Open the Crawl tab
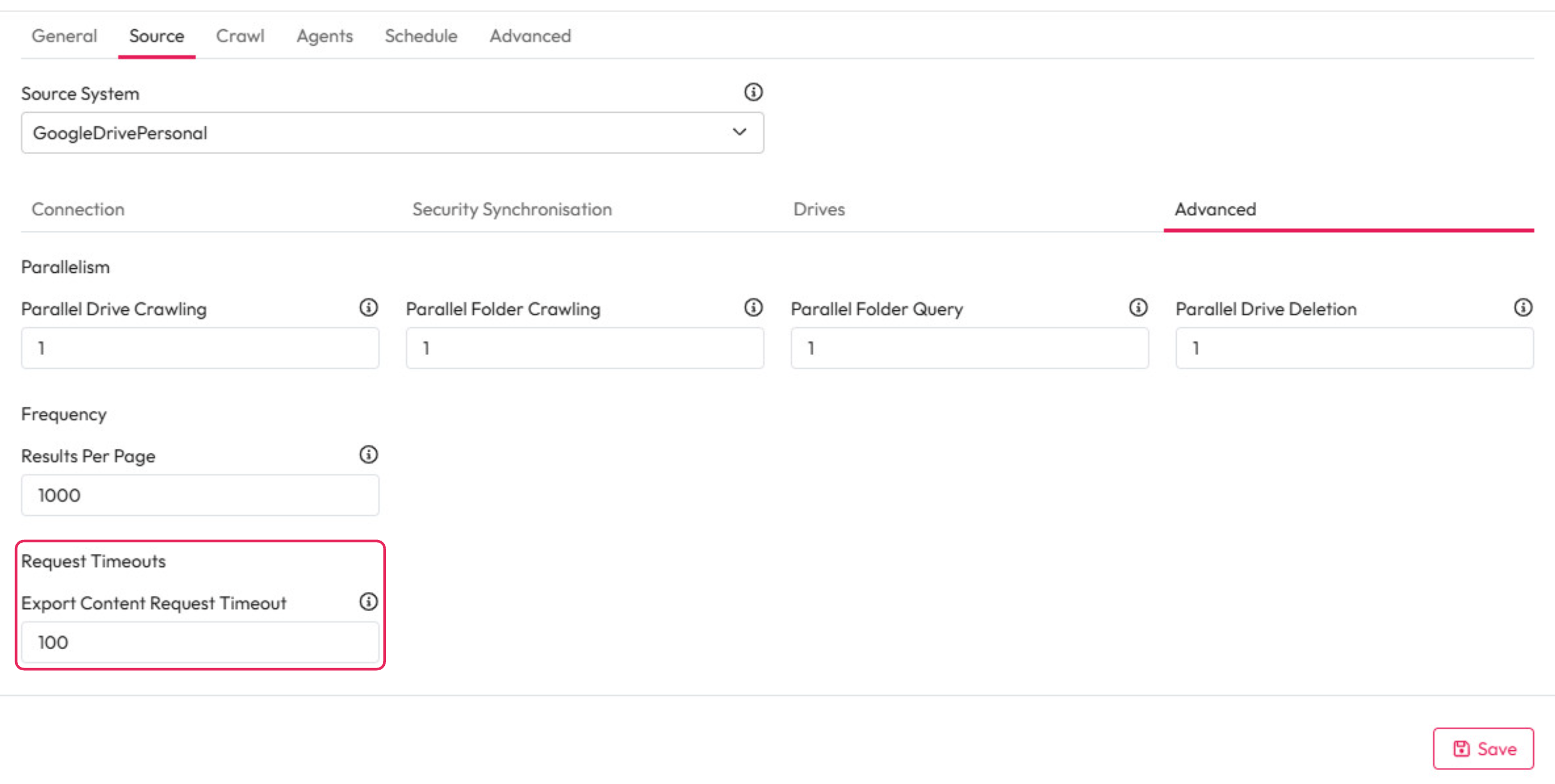The image size is (1555, 784). click(240, 36)
